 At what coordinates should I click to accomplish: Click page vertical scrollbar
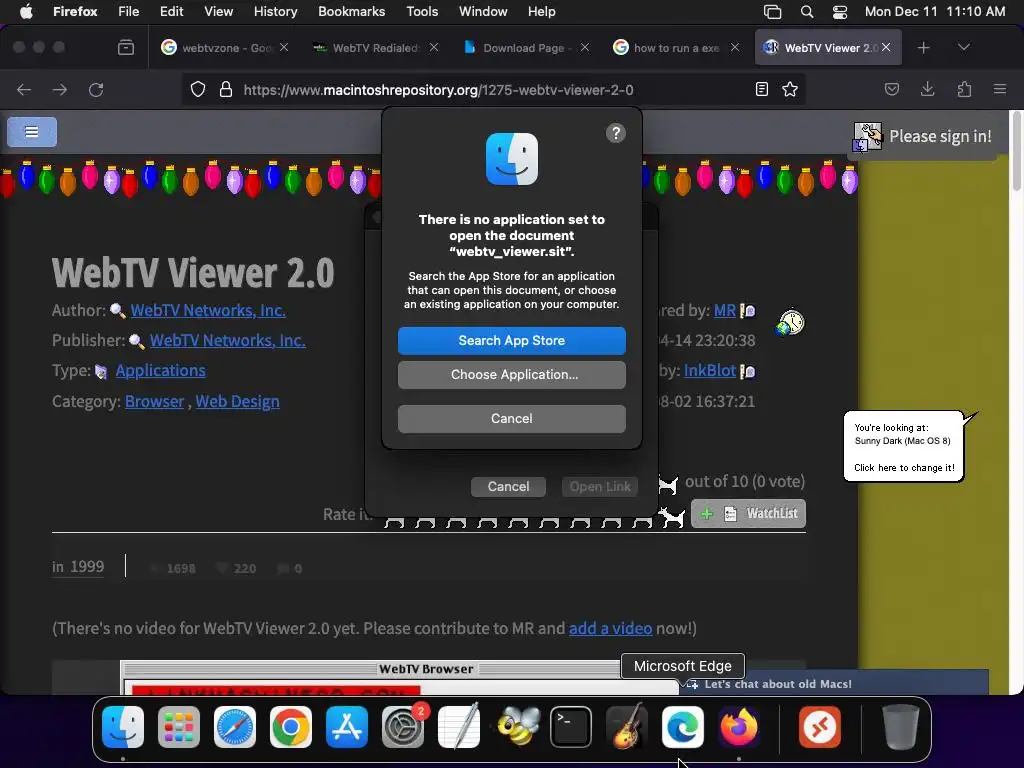1015,153
